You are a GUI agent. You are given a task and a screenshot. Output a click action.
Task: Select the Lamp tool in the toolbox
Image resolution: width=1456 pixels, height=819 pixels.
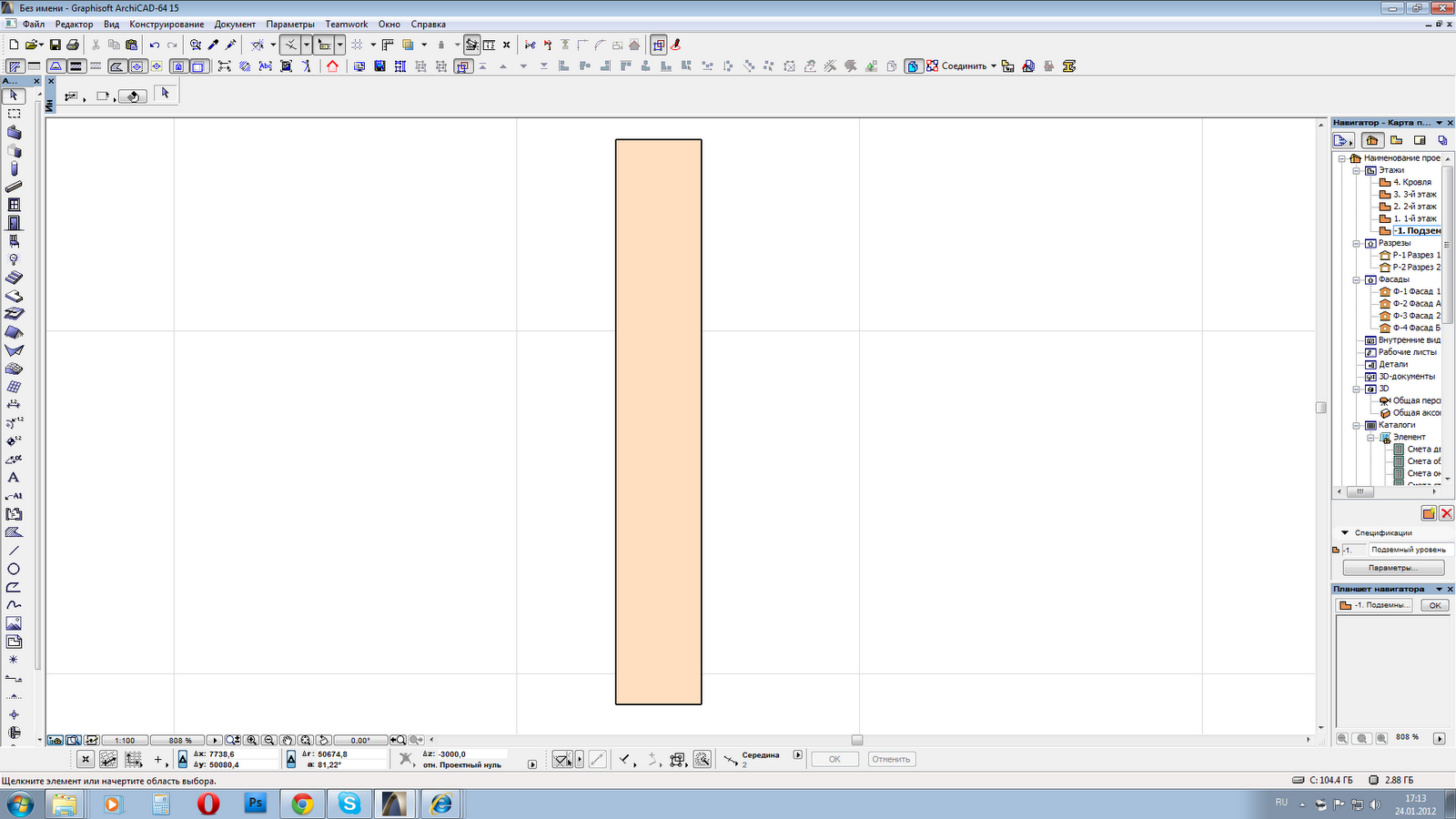pyautogui.click(x=14, y=259)
